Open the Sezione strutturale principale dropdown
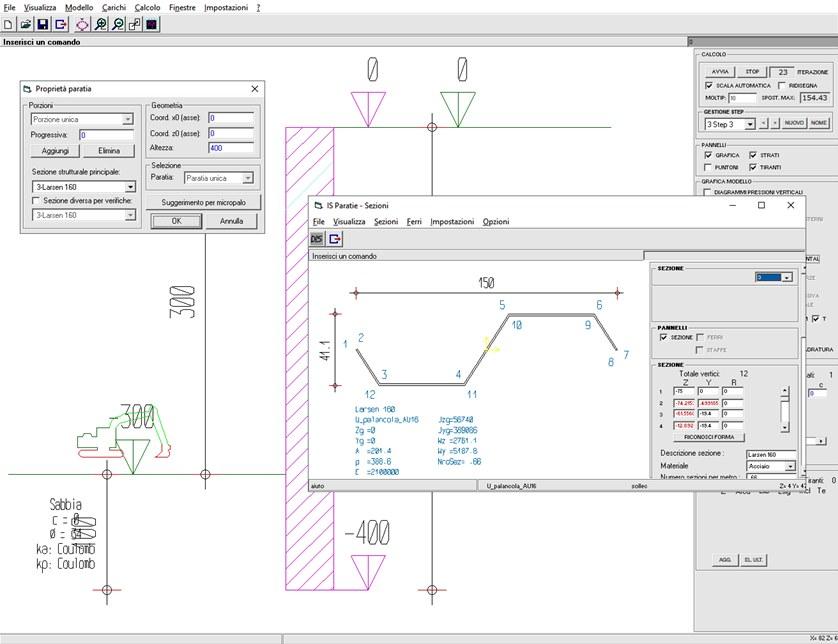This screenshot has height=644, width=838. pos(130,186)
